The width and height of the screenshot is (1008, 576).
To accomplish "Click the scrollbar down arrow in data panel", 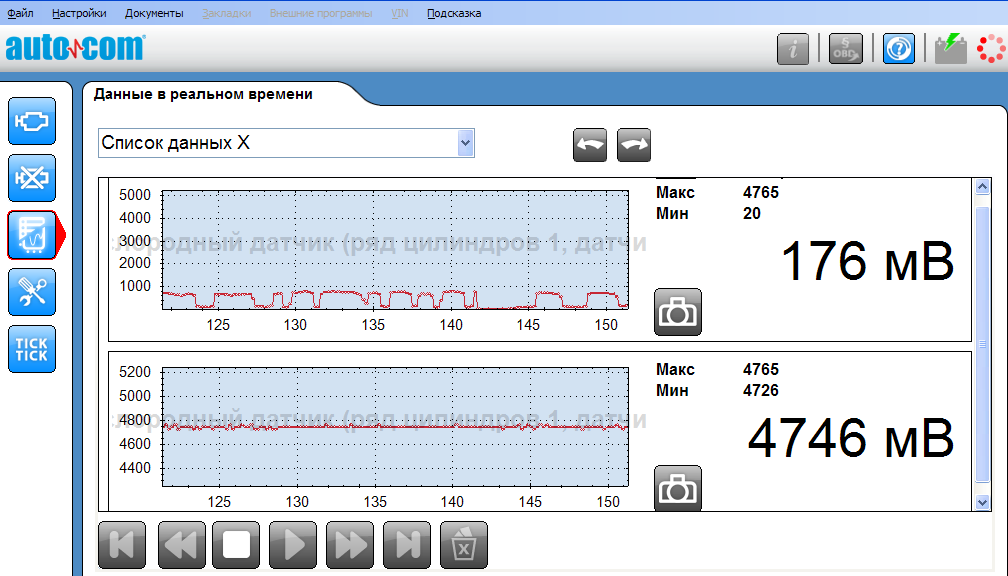I will 983,500.
